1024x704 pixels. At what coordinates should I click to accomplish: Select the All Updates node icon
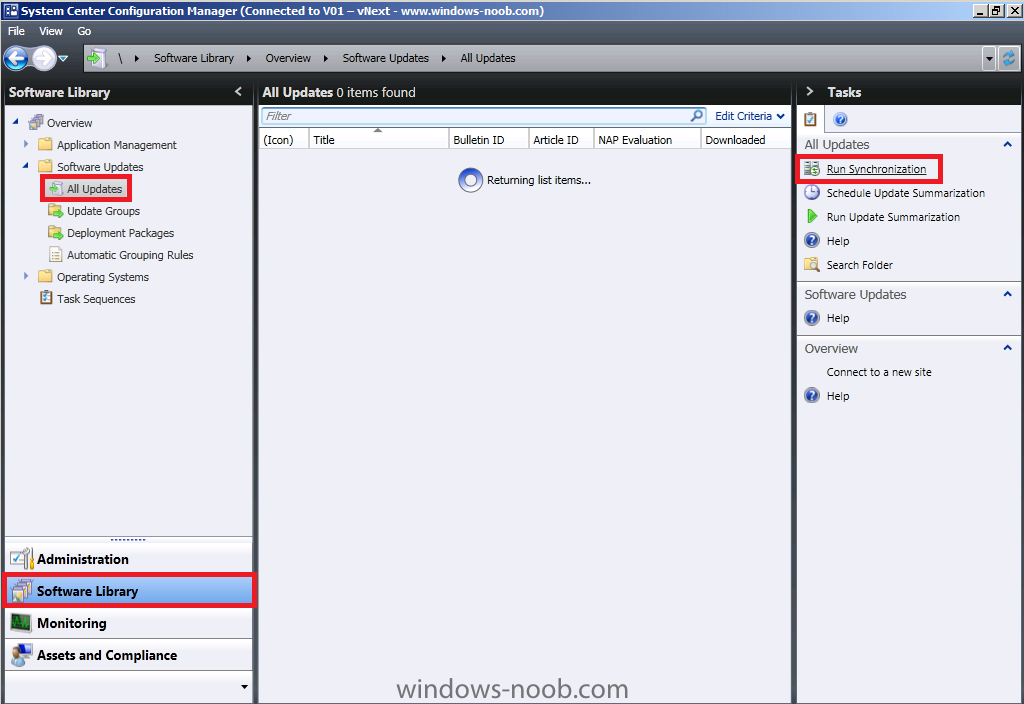[56, 189]
